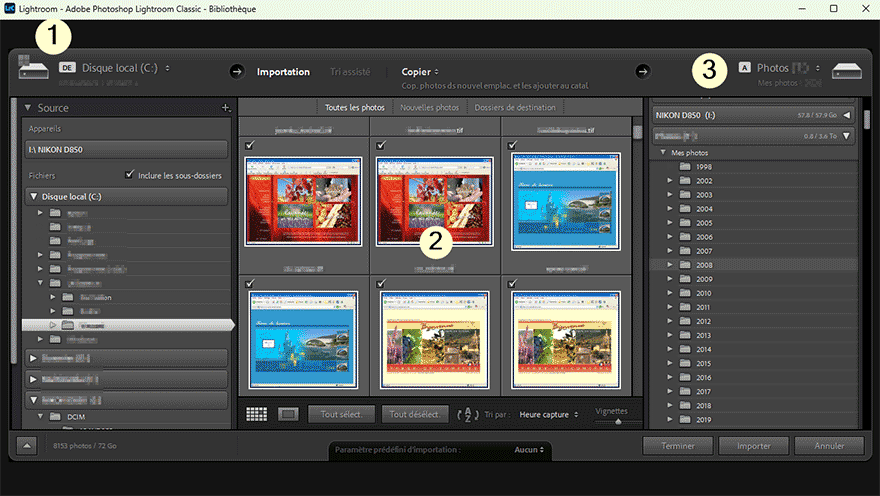Image resolution: width=880 pixels, height=496 pixels.
Task: Switch to loupe single-image view icon
Action: coord(288,414)
